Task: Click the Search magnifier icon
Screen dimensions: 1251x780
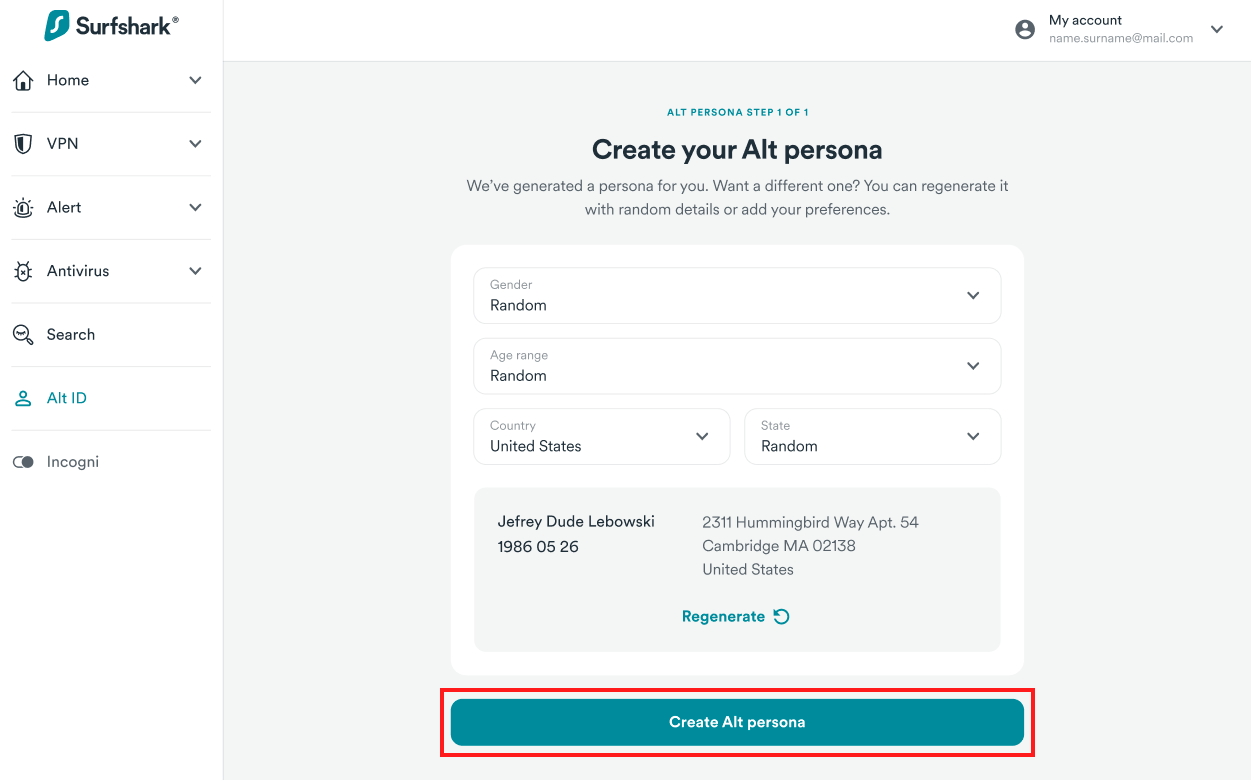Action: [x=23, y=335]
